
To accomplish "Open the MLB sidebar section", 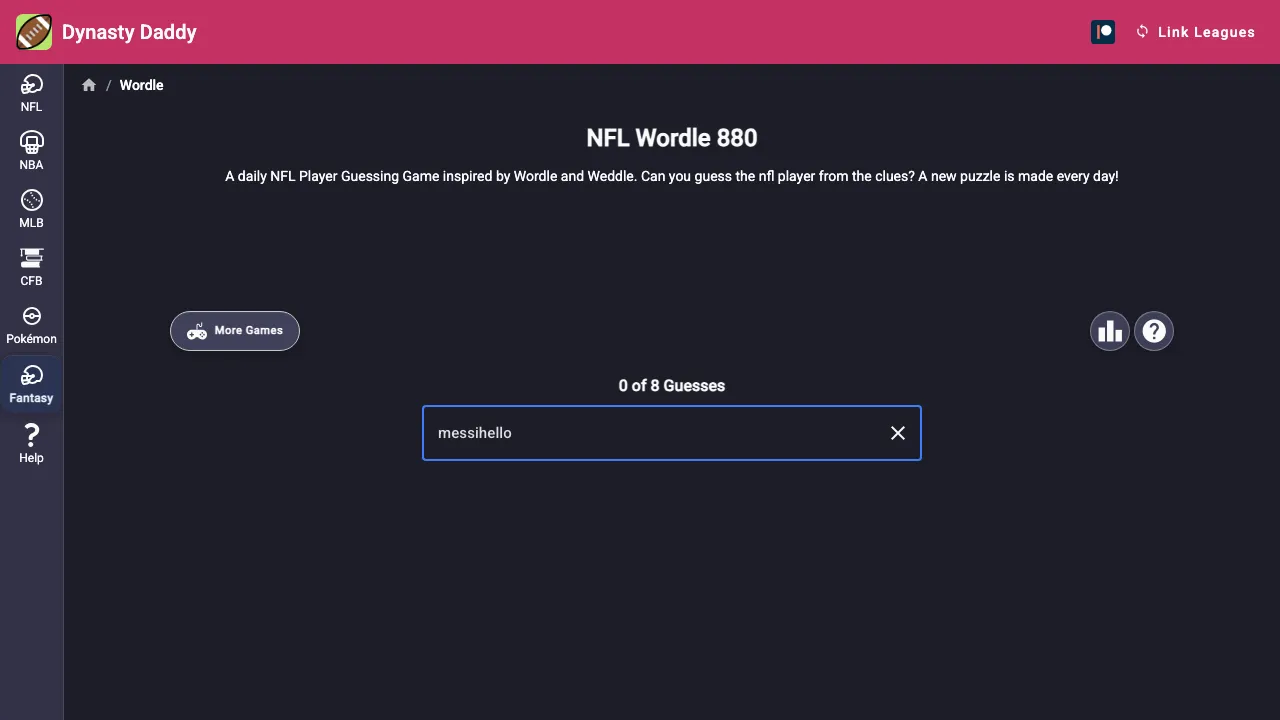I will tap(31, 209).
